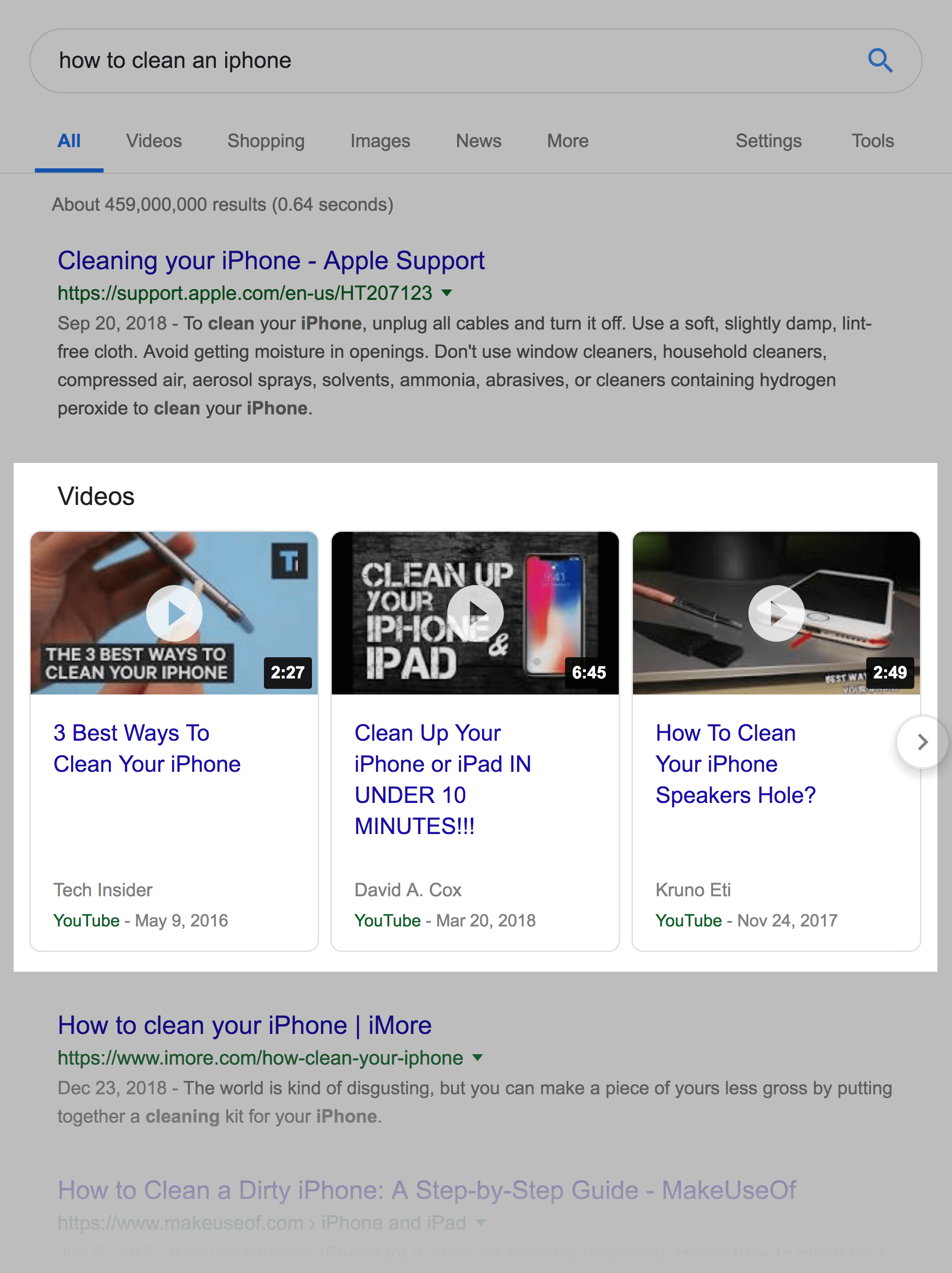Click the About 459,000,000 results text
The width and height of the screenshot is (952, 1273).
point(222,205)
